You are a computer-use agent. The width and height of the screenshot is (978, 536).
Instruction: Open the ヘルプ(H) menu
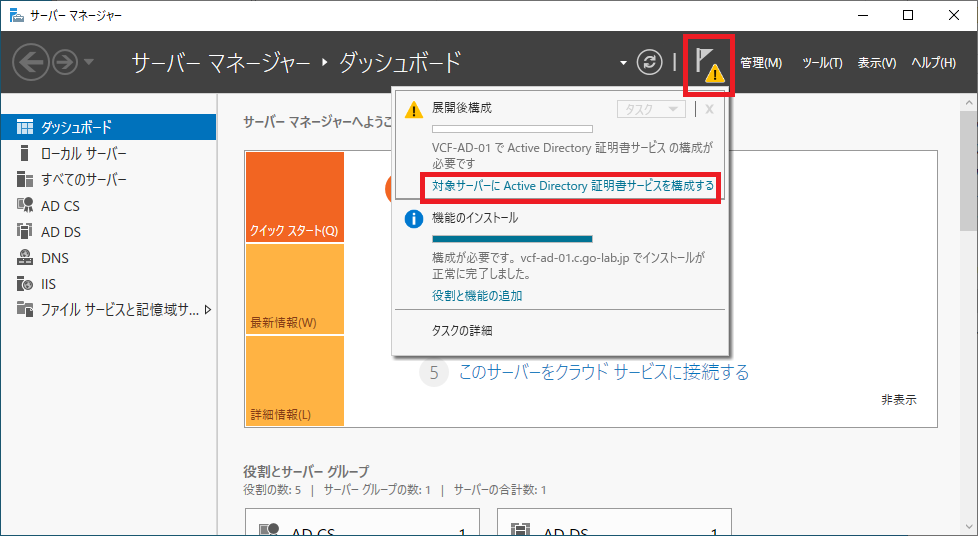point(933,63)
